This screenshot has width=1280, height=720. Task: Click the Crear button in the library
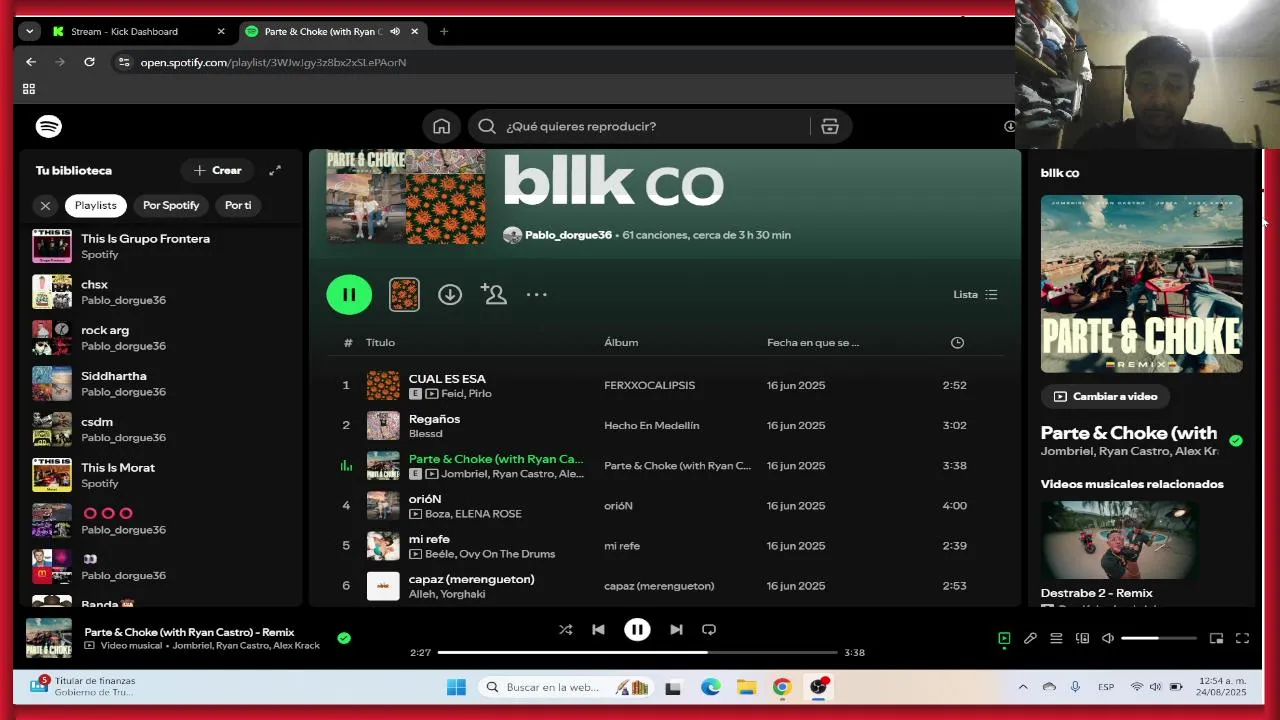point(218,170)
